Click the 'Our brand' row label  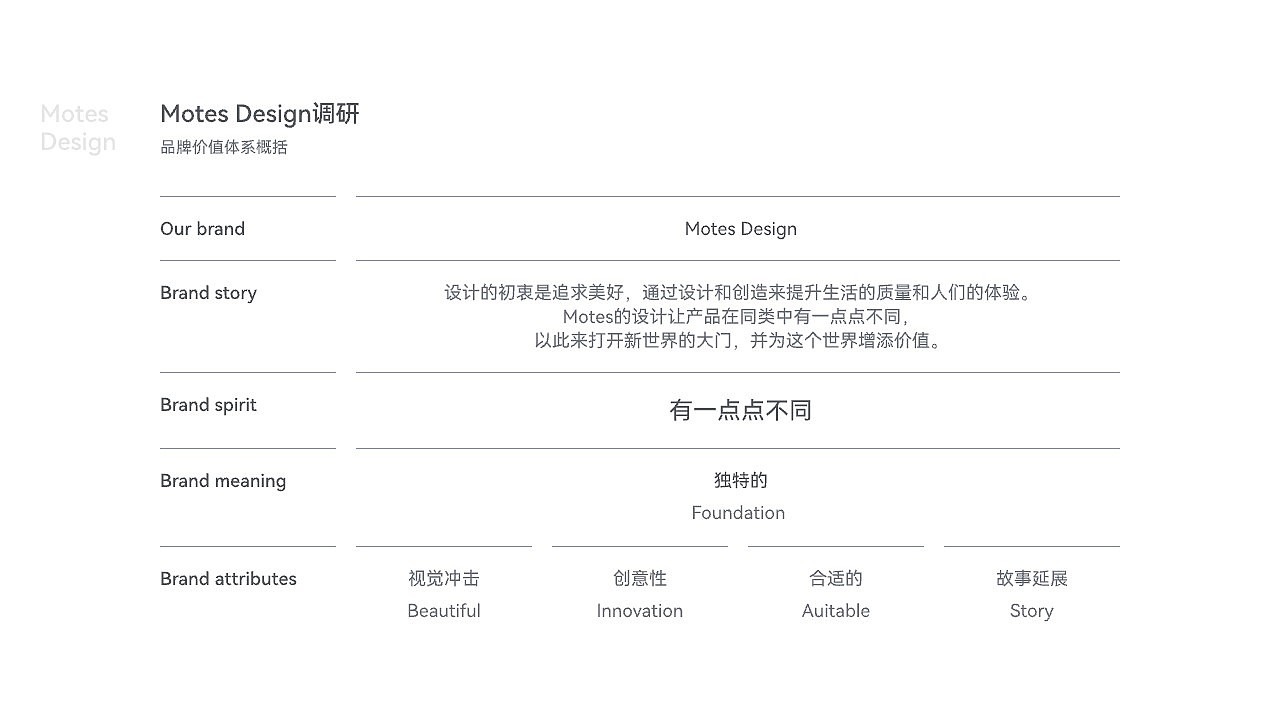(x=202, y=229)
